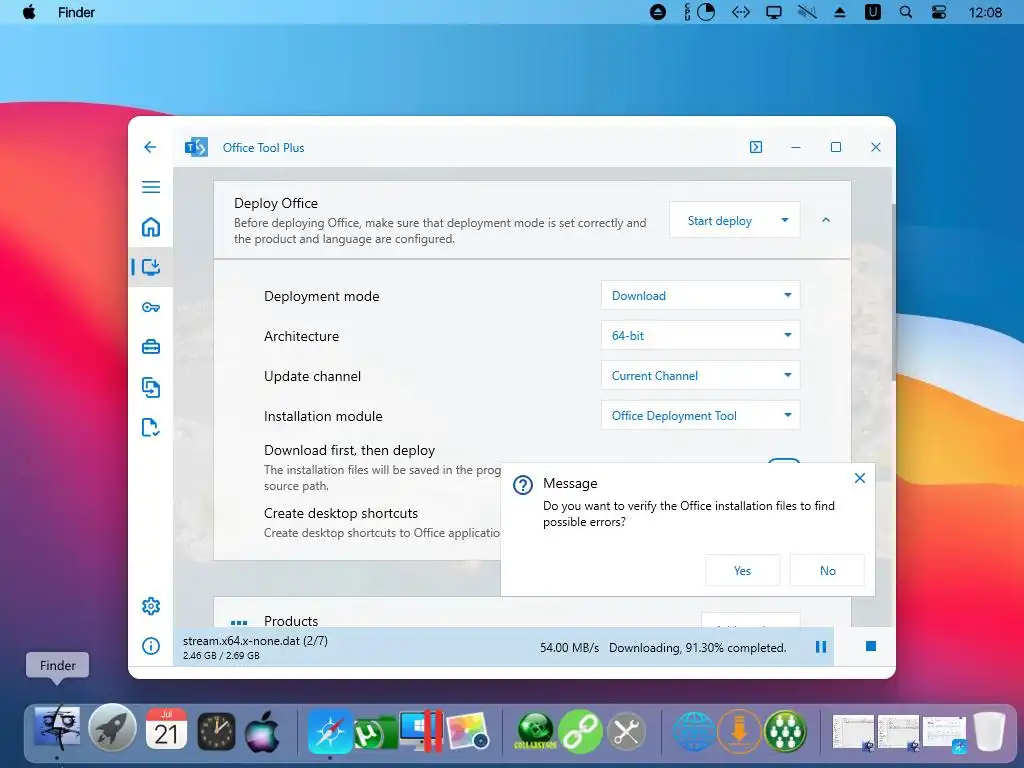Open Calendar showing 21 in the Dock

[167, 729]
